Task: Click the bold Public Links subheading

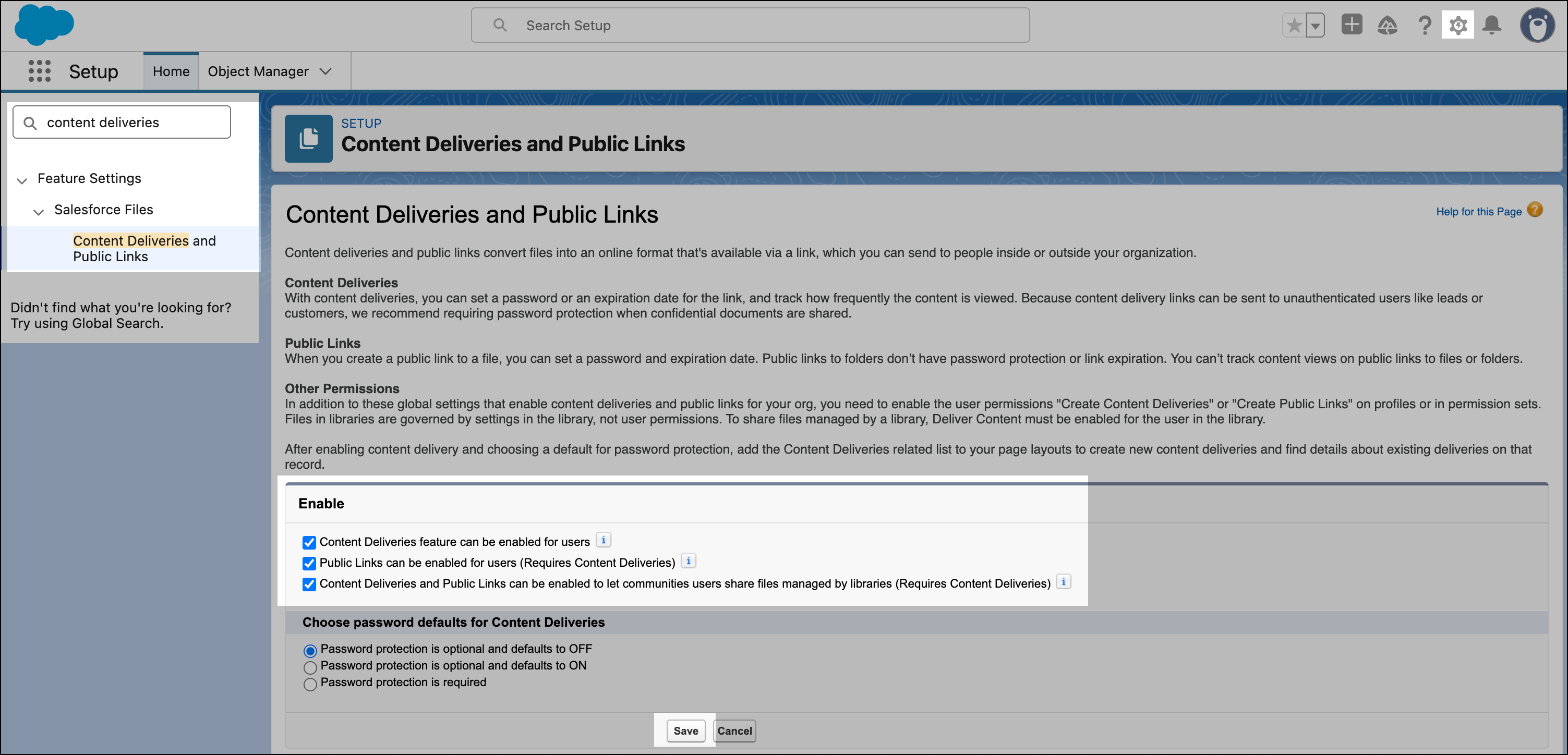Action: click(x=322, y=343)
